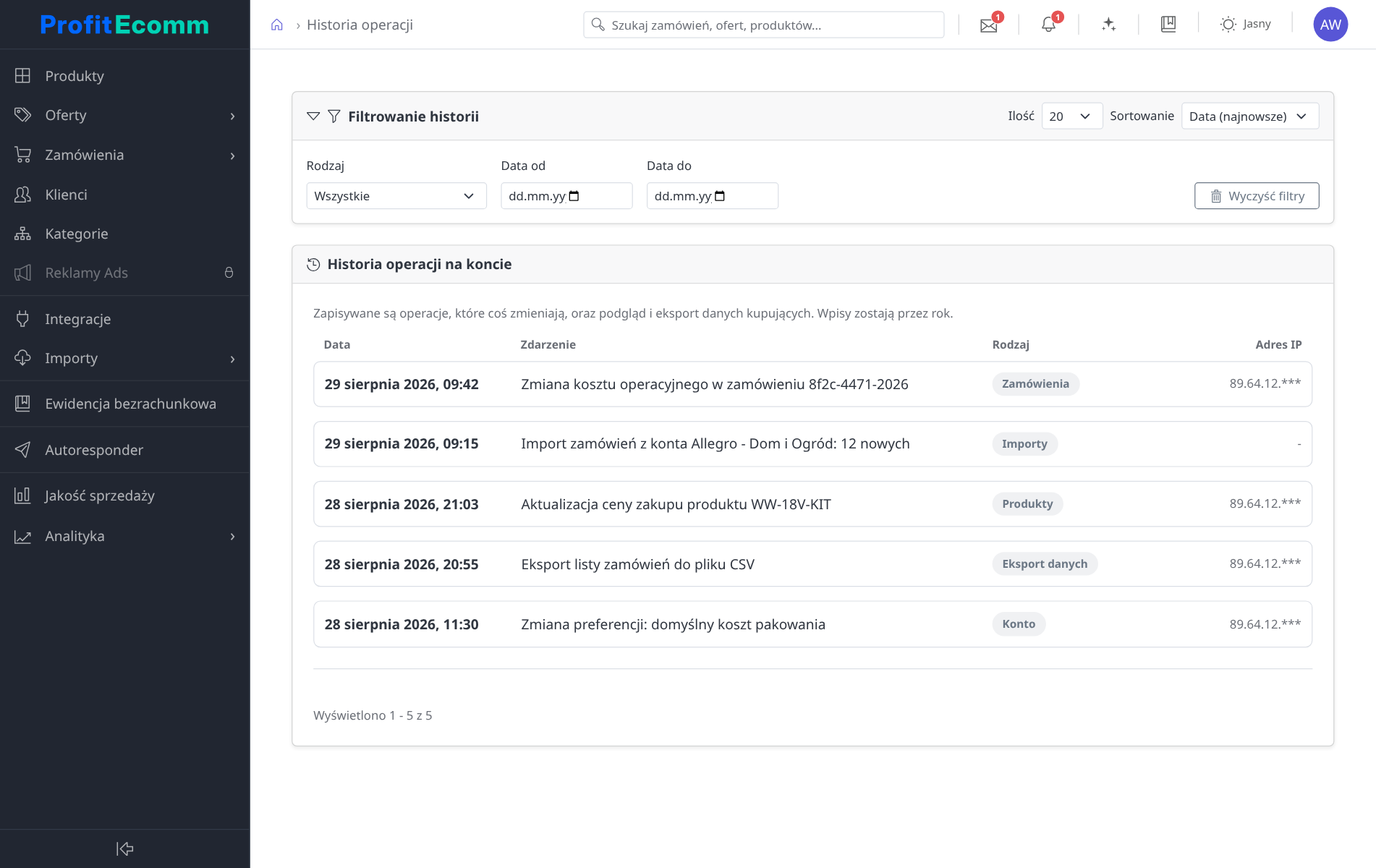Collapse the Filtrowanie historii panel triangle
This screenshot has height=868, width=1389.
click(313, 116)
